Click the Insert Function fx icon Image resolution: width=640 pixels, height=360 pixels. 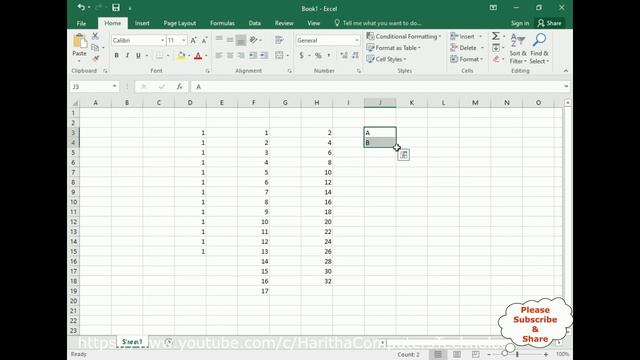[x=179, y=87]
